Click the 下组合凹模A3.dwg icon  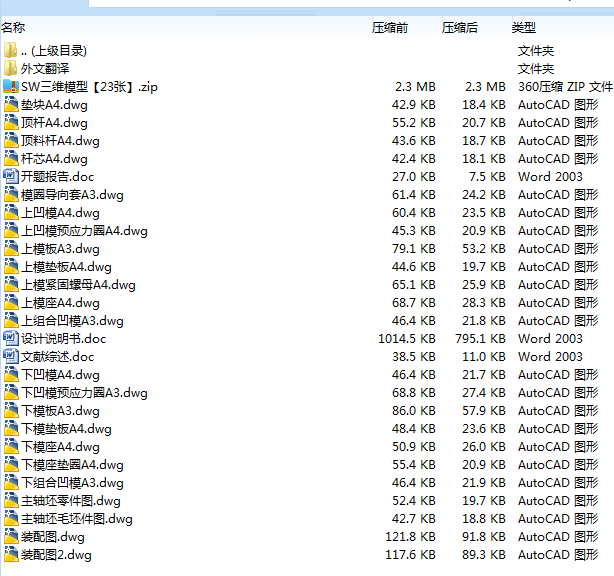pos(11,482)
